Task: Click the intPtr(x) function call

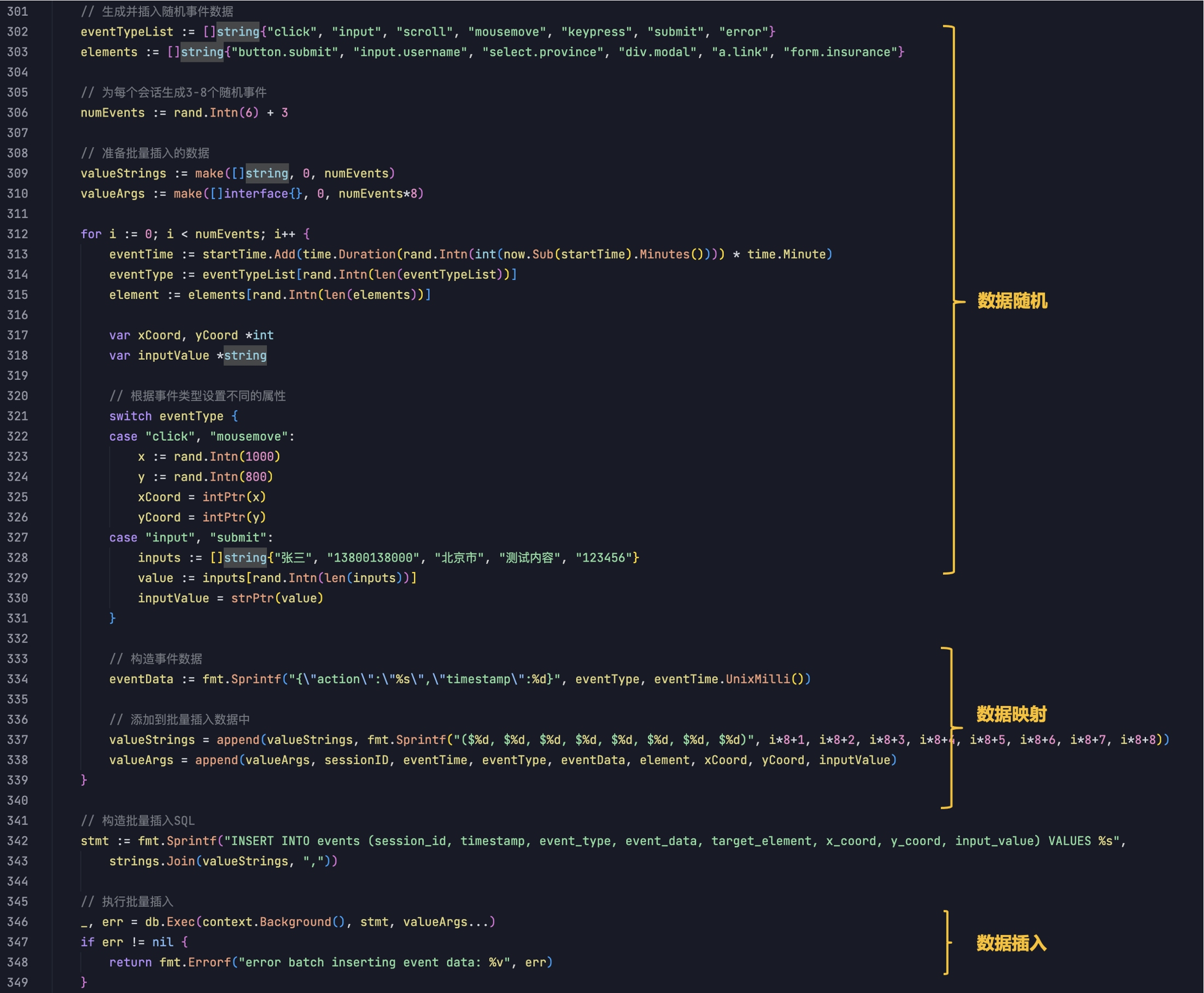Action: [x=234, y=497]
